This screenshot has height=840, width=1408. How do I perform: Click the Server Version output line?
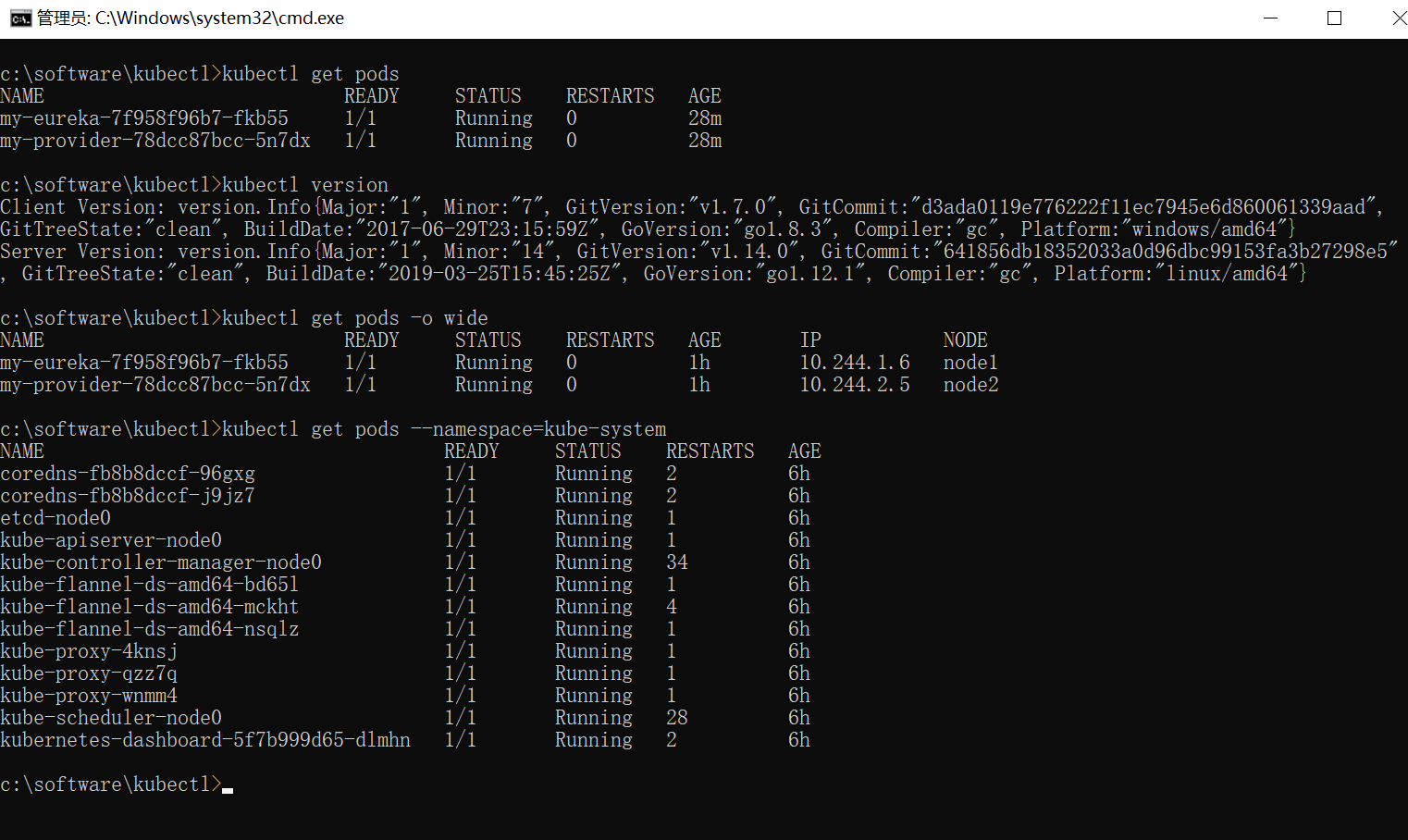(699, 263)
